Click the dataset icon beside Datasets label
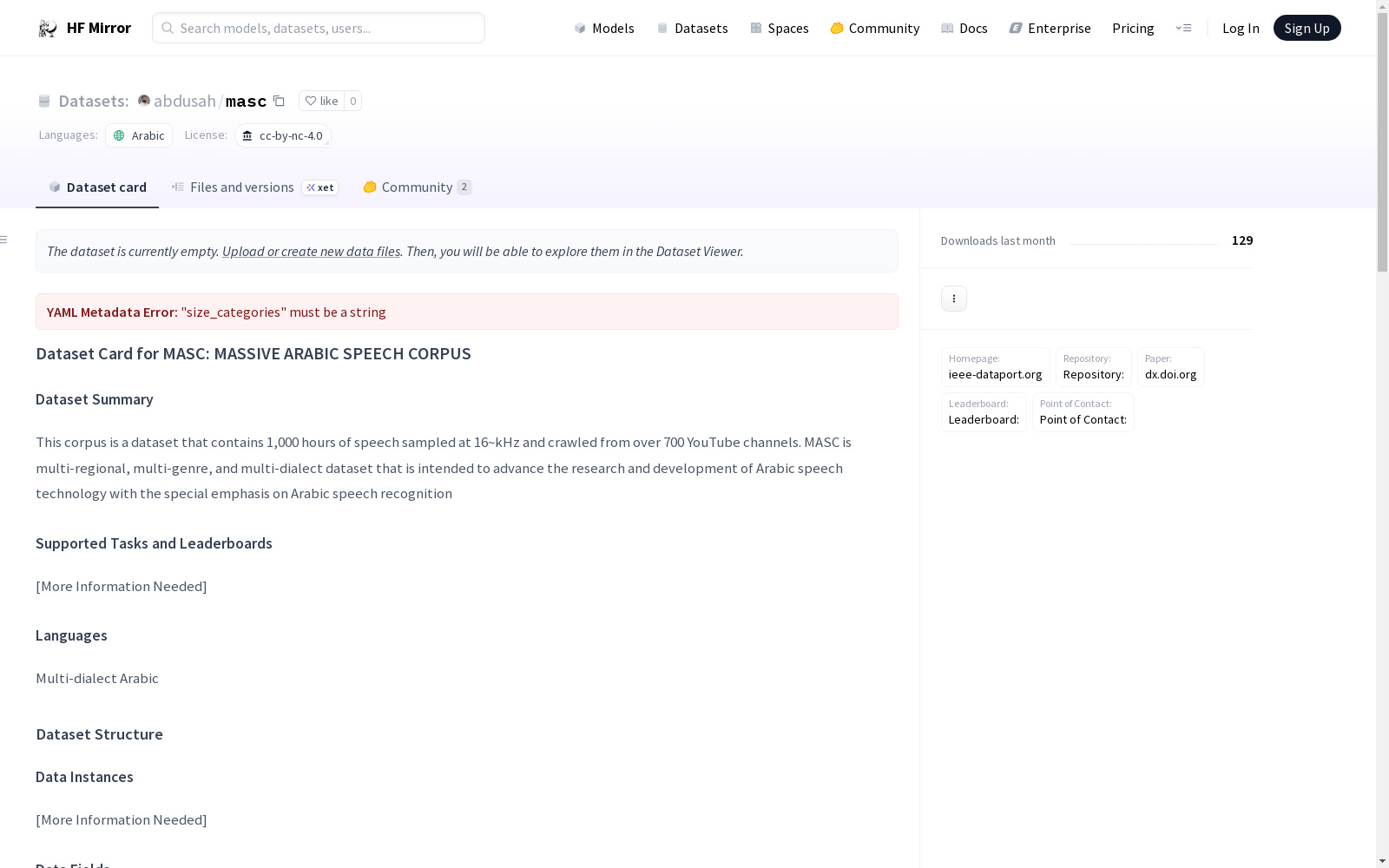This screenshot has height=868, width=1389. [44, 102]
